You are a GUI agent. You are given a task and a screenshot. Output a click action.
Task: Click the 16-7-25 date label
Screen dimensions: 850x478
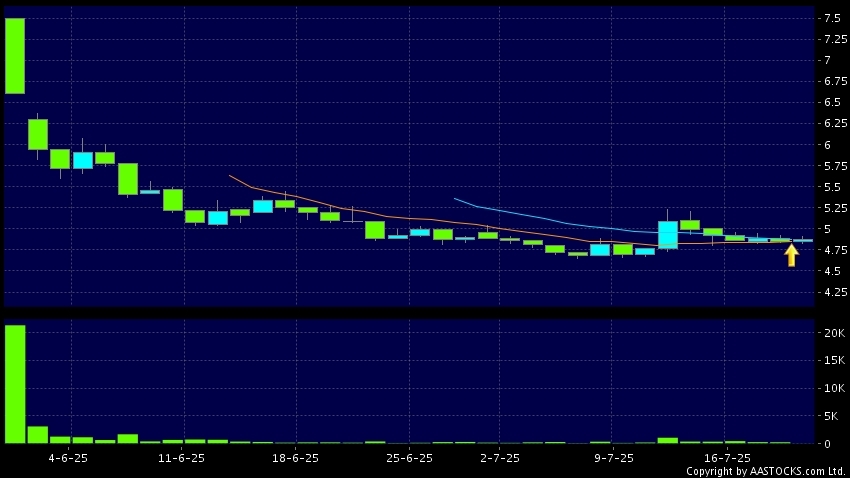pyautogui.click(x=727, y=458)
